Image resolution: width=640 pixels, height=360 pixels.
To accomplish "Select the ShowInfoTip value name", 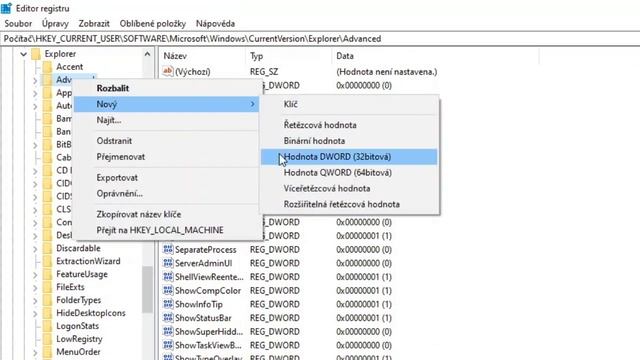I will click(199, 304).
